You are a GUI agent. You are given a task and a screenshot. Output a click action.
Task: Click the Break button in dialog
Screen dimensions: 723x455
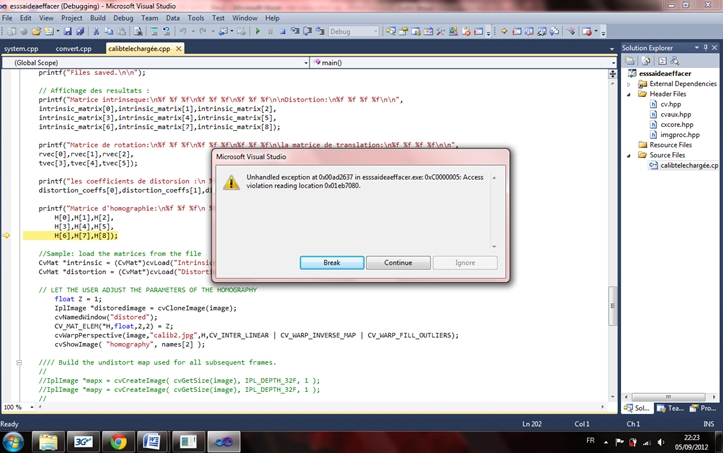pos(332,263)
